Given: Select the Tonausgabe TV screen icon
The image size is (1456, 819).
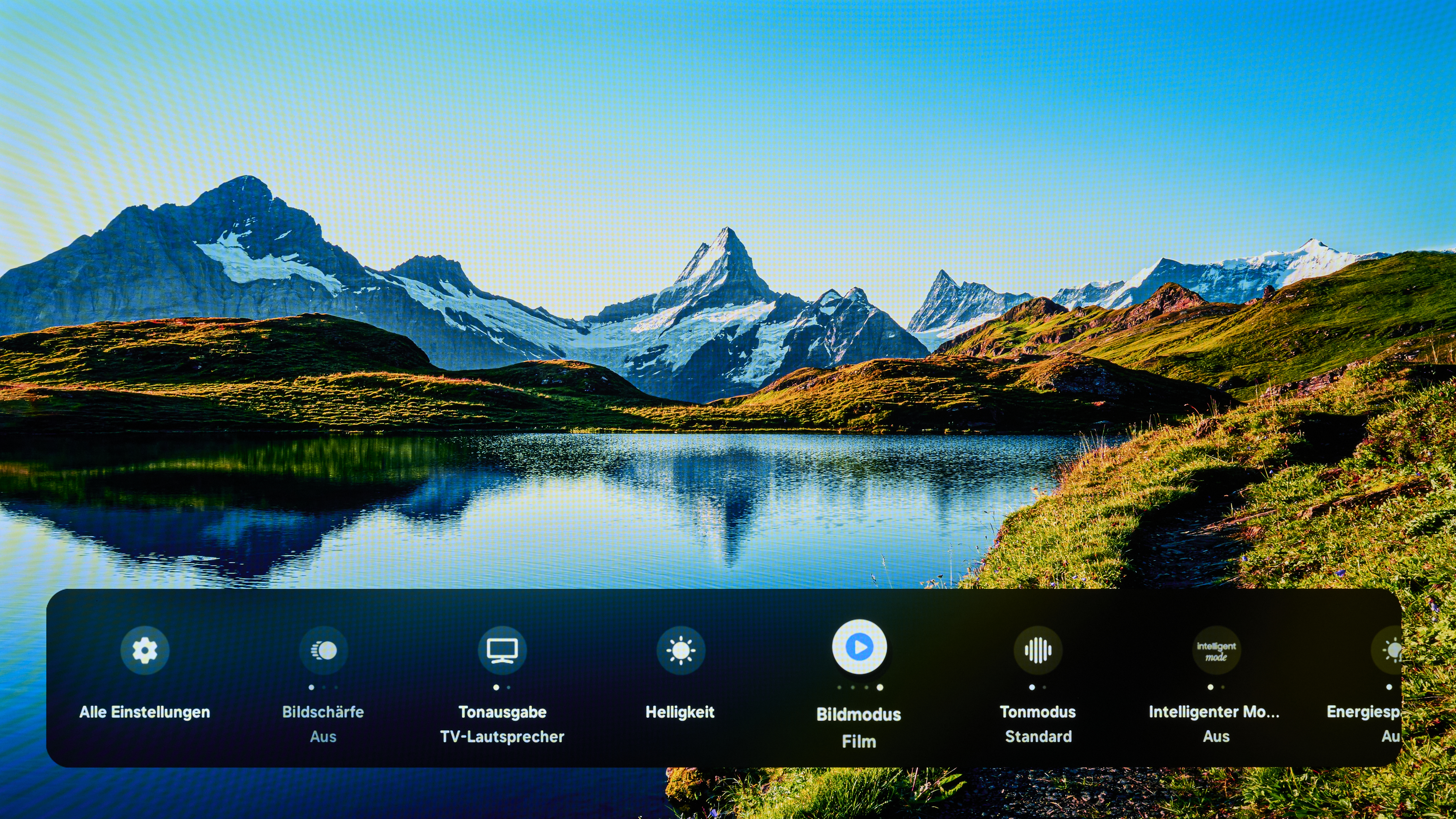Looking at the screenshot, I should [x=502, y=650].
